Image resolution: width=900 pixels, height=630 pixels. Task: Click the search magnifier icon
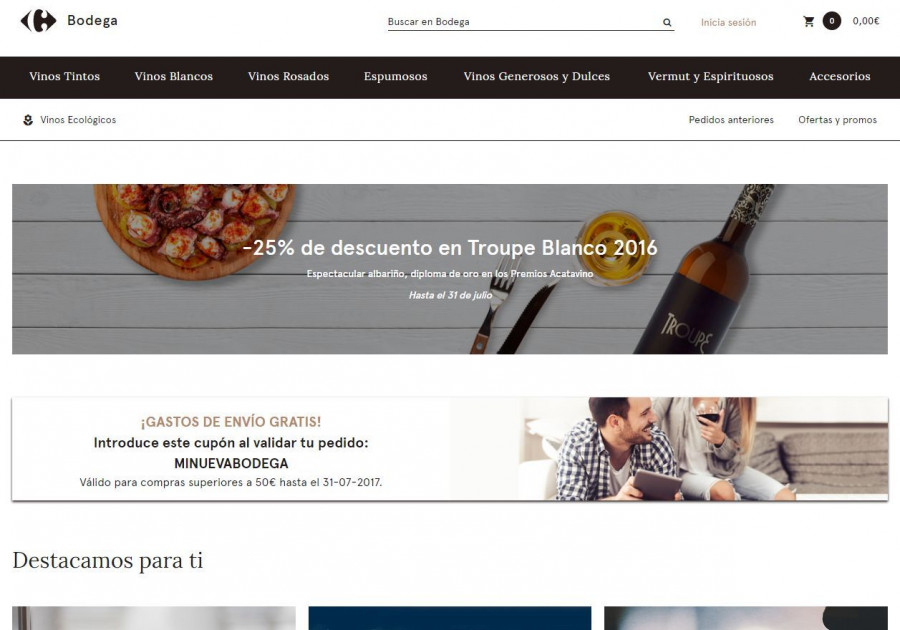[667, 22]
